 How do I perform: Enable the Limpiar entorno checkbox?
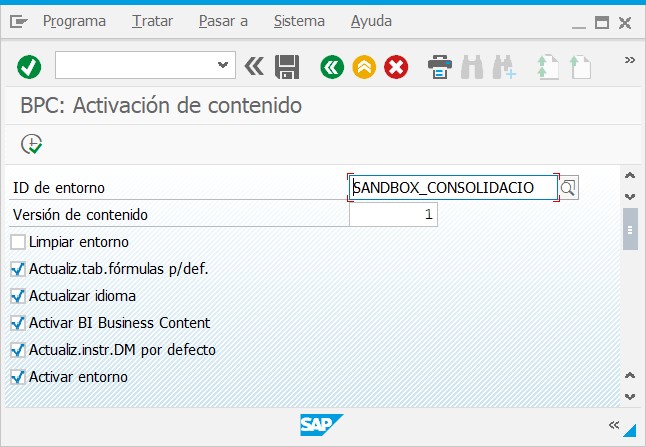click(x=18, y=242)
